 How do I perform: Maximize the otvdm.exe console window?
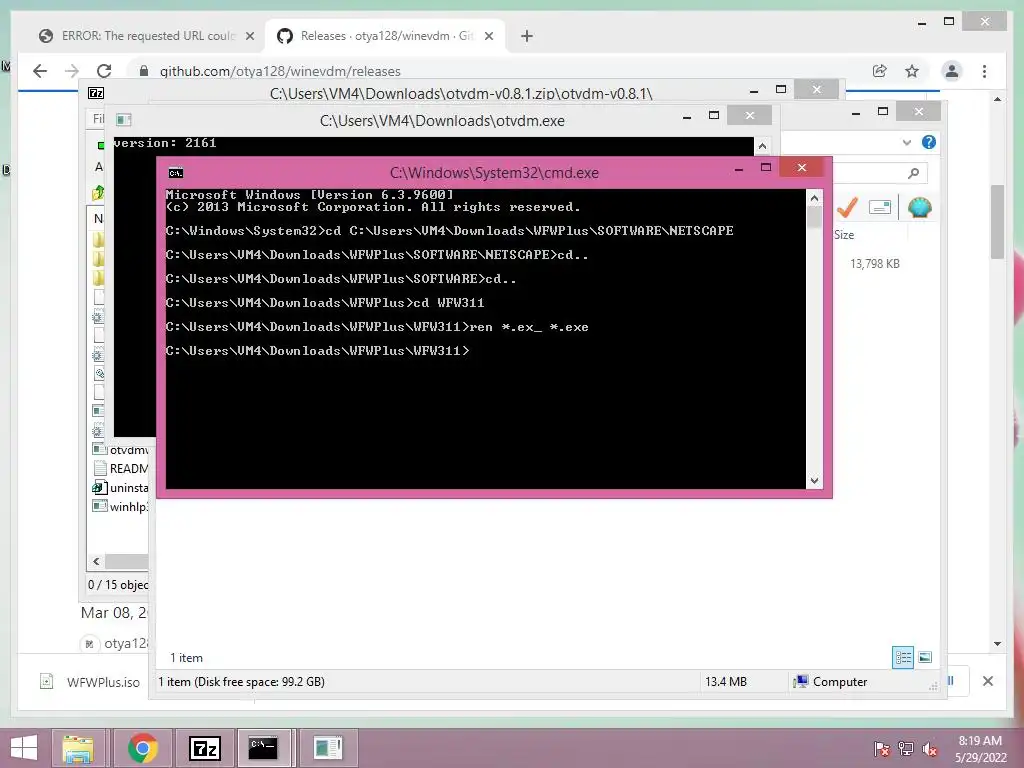(x=714, y=115)
